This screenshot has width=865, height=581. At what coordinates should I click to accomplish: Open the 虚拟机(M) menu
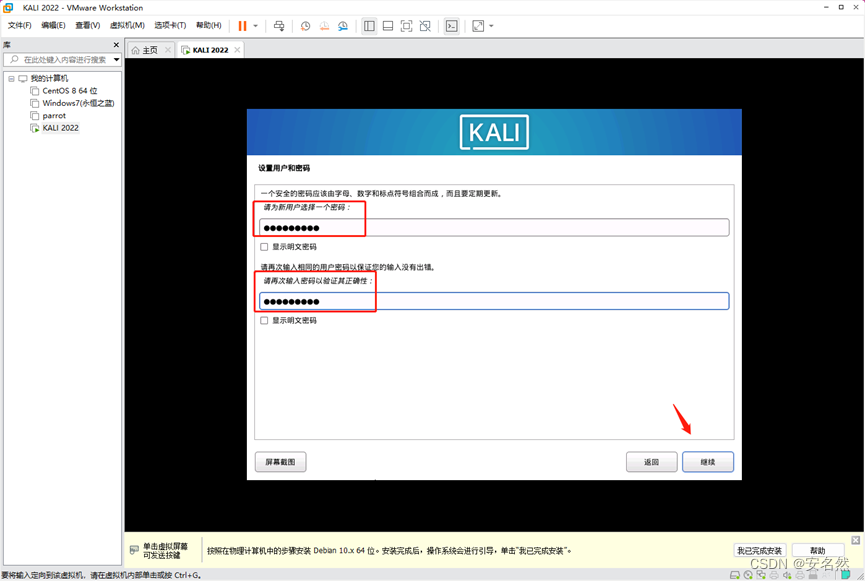click(x=127, y=25)
